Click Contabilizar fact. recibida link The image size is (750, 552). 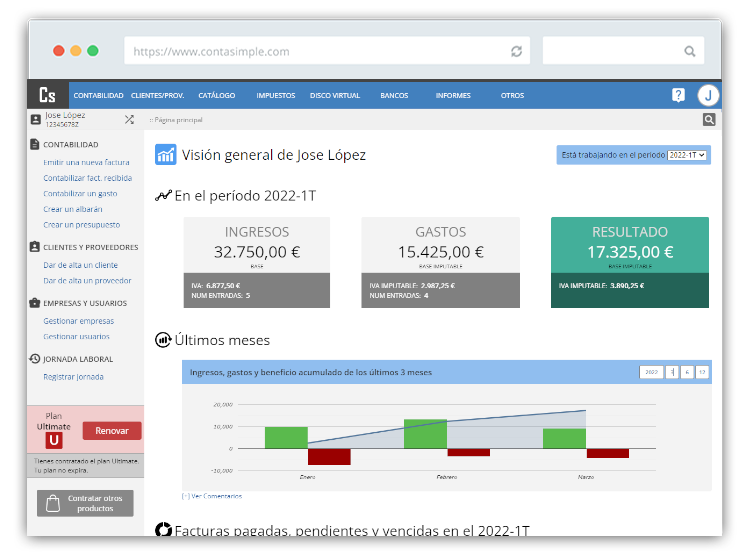click(88, 178)
